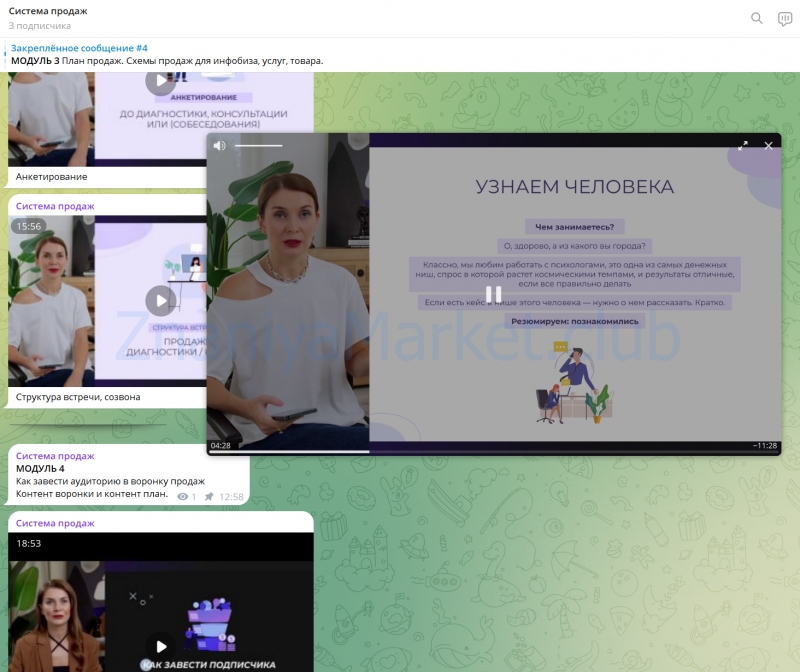Play the 15:56 'Структура встречи' video
800x672 pixels.
160,300
